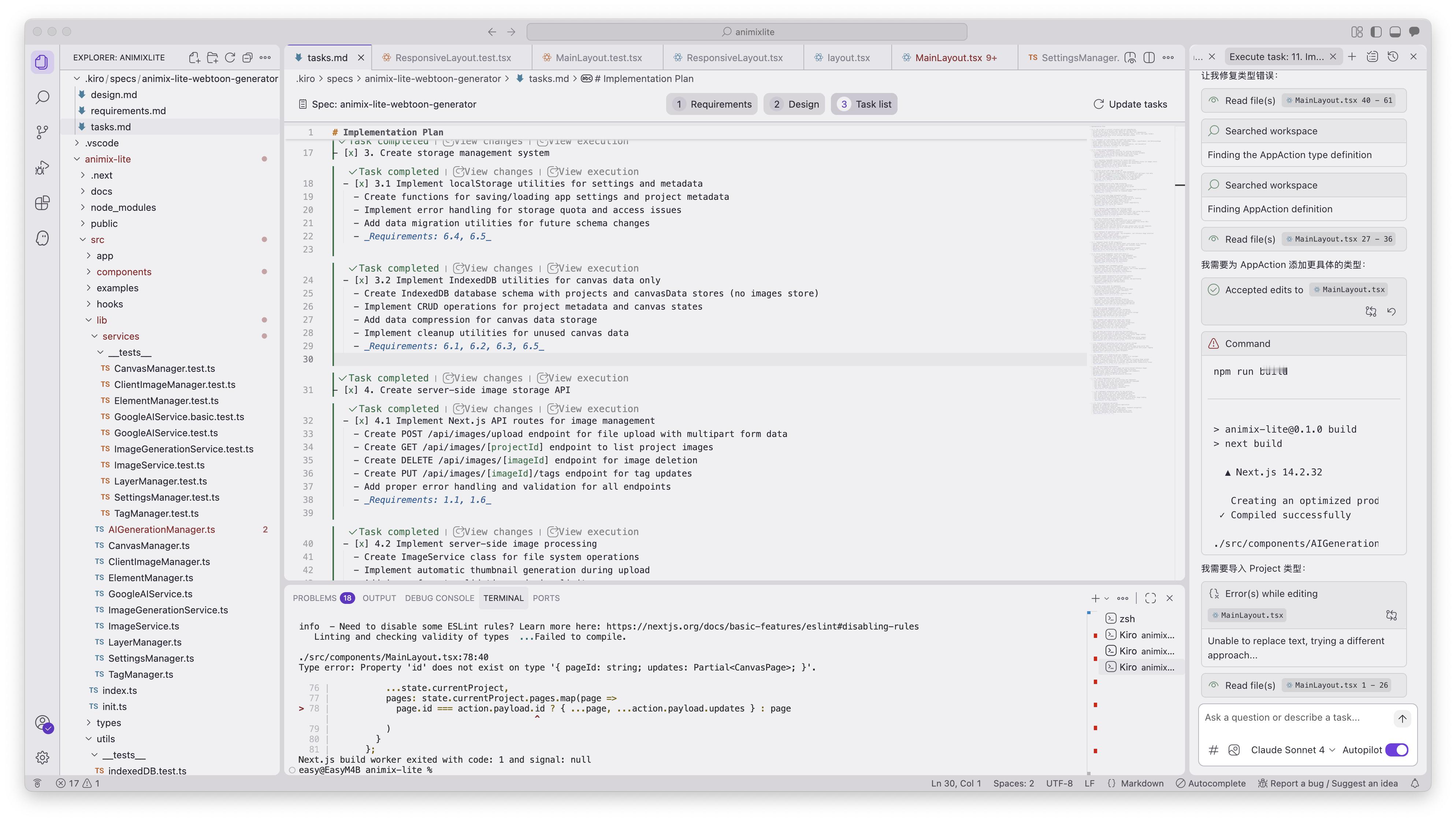Screen dimensions: 1456x822
Task: Collapse the src folder
Action: point(83,240)
